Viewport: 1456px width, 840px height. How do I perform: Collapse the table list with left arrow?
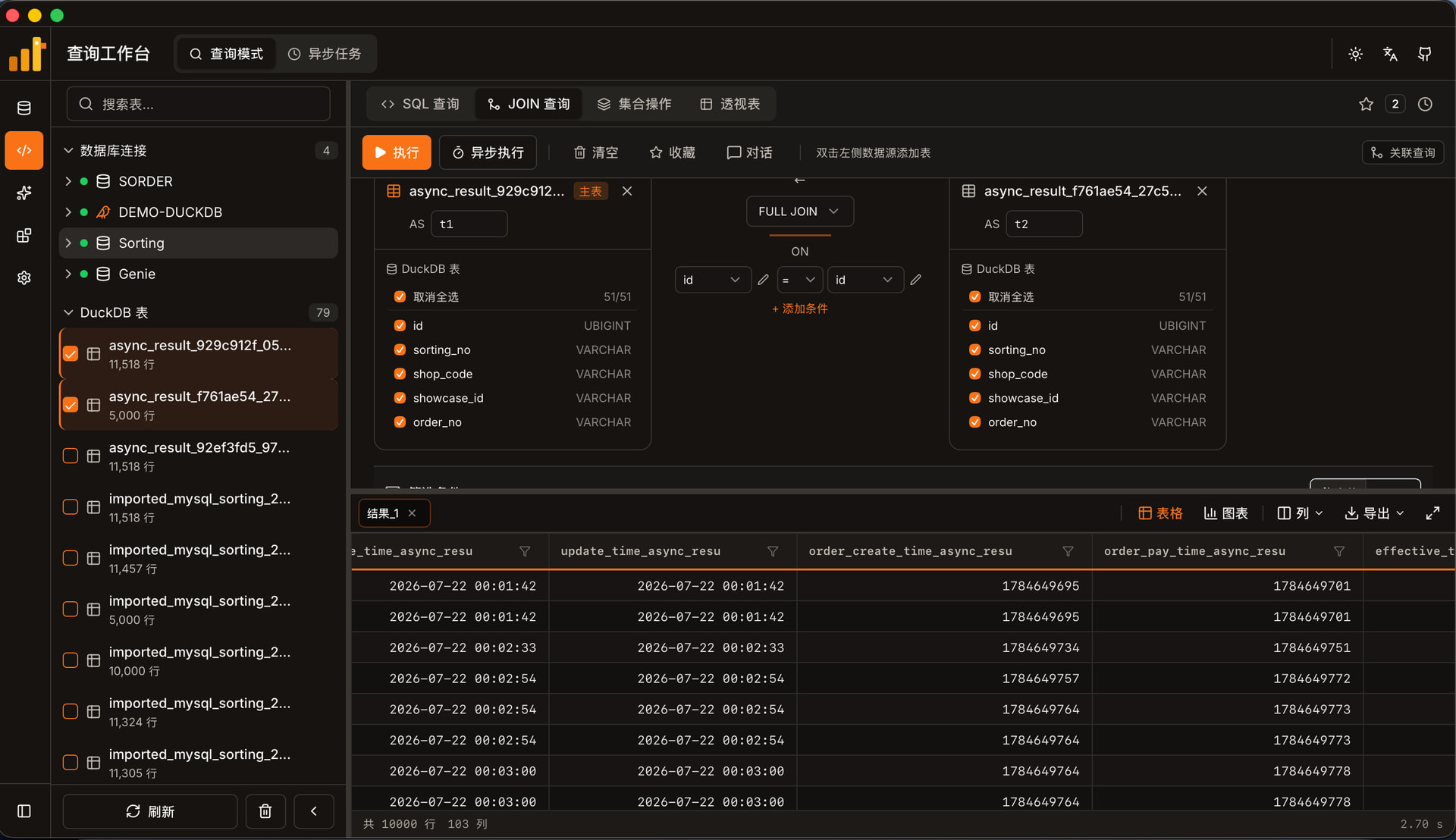coord(314,811)
